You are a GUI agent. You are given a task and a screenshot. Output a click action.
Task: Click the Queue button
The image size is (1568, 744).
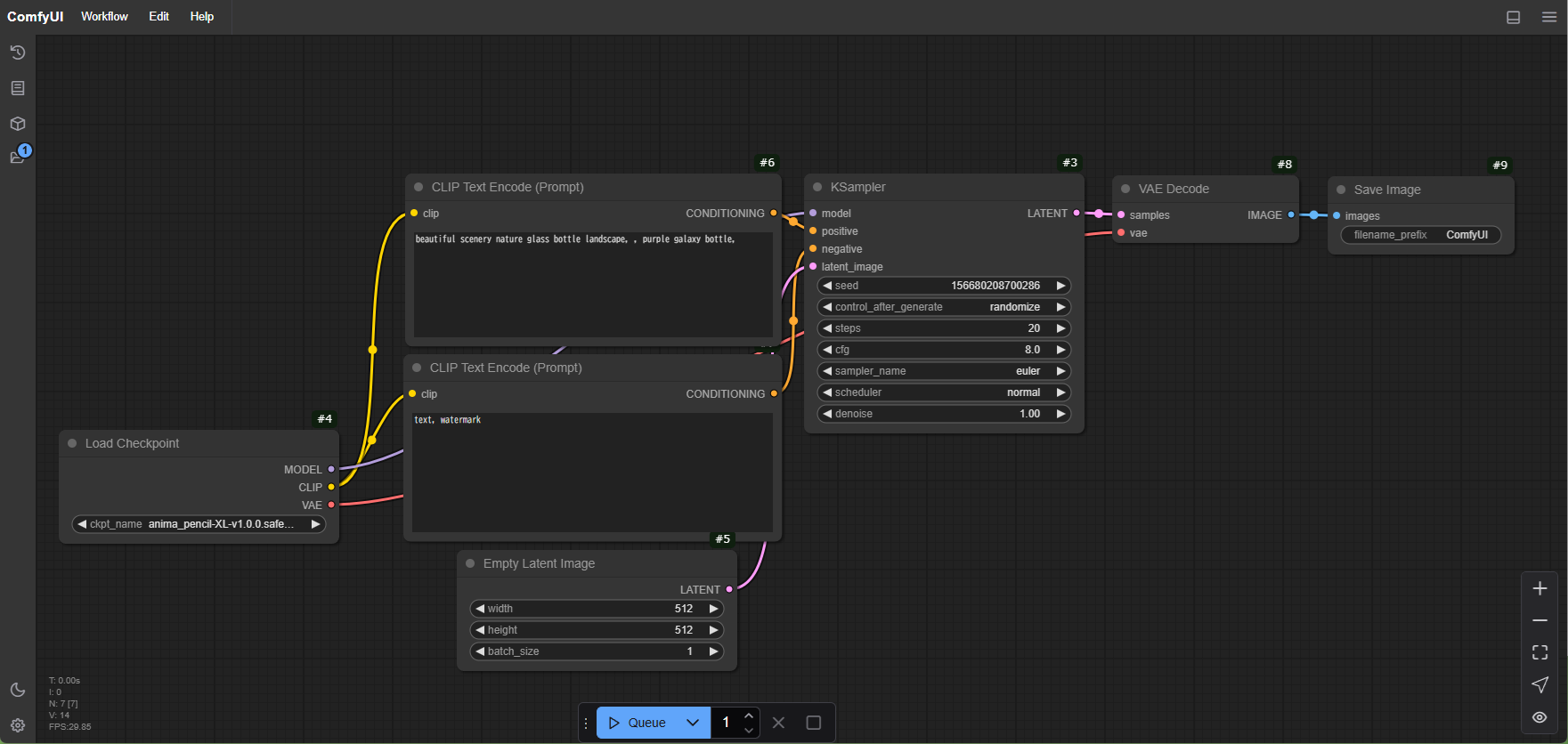637,723
